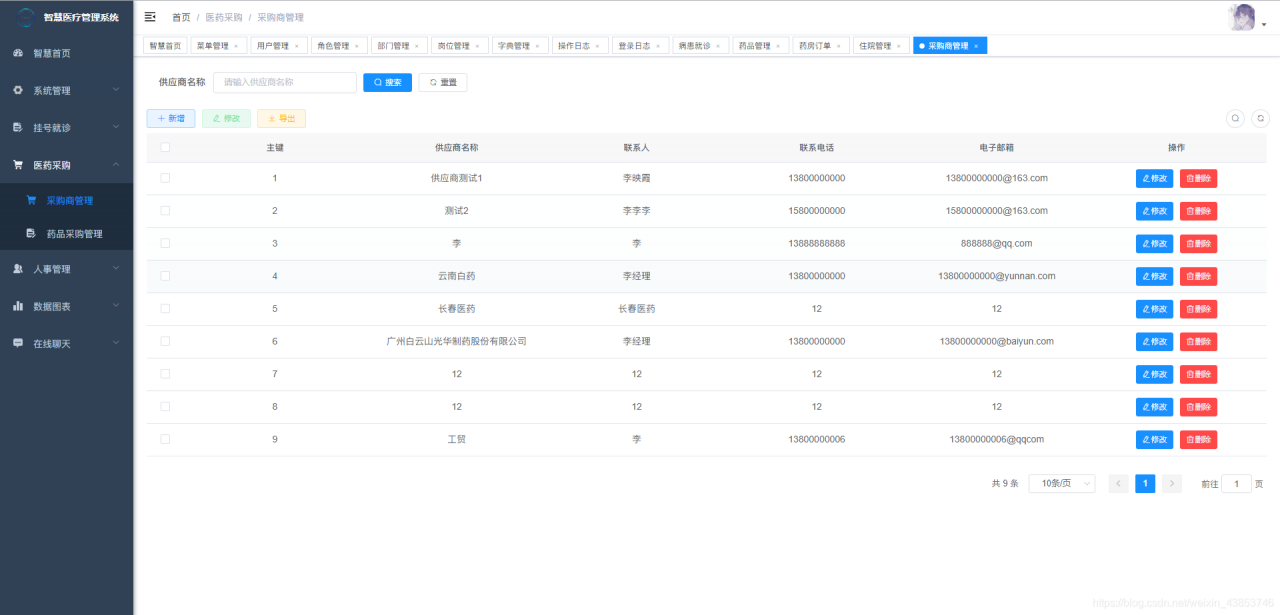Open the 10条/页 page size dropdown
The width and height of the screenshot is (1280, 615).
click(1061, 483)
